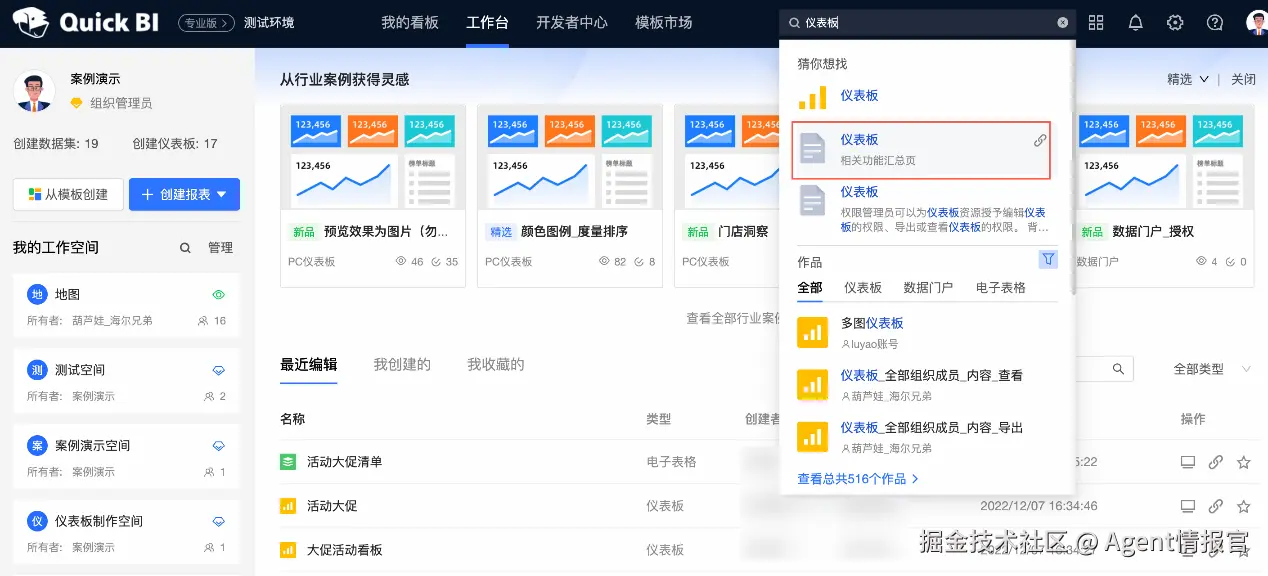Screen dimensions: 1268x576
Task: Switch to 电子表格 tab in search results
Action: [x=1001, y=288]
